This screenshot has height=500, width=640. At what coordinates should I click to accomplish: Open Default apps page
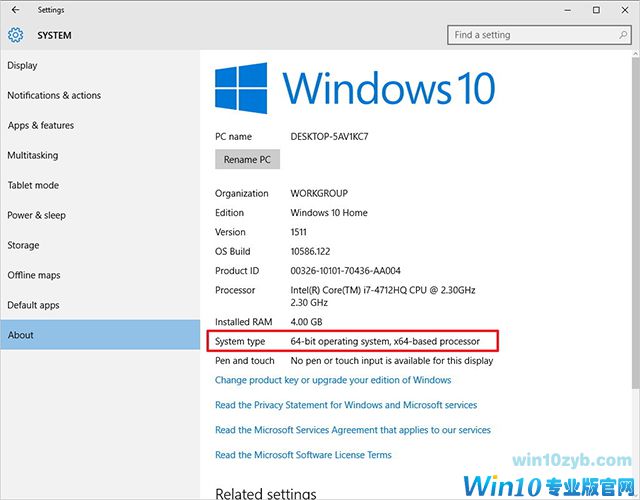(100, 305)
